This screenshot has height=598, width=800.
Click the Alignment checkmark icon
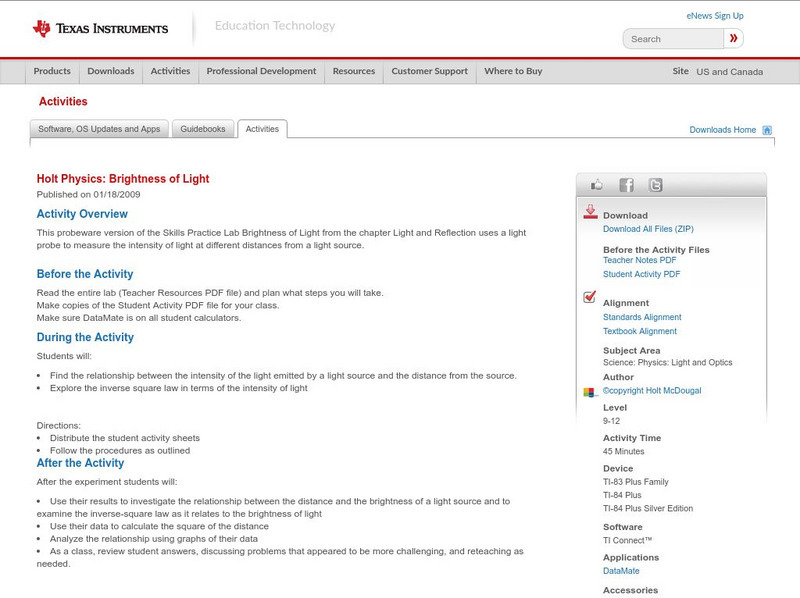(x=589, y=296)
